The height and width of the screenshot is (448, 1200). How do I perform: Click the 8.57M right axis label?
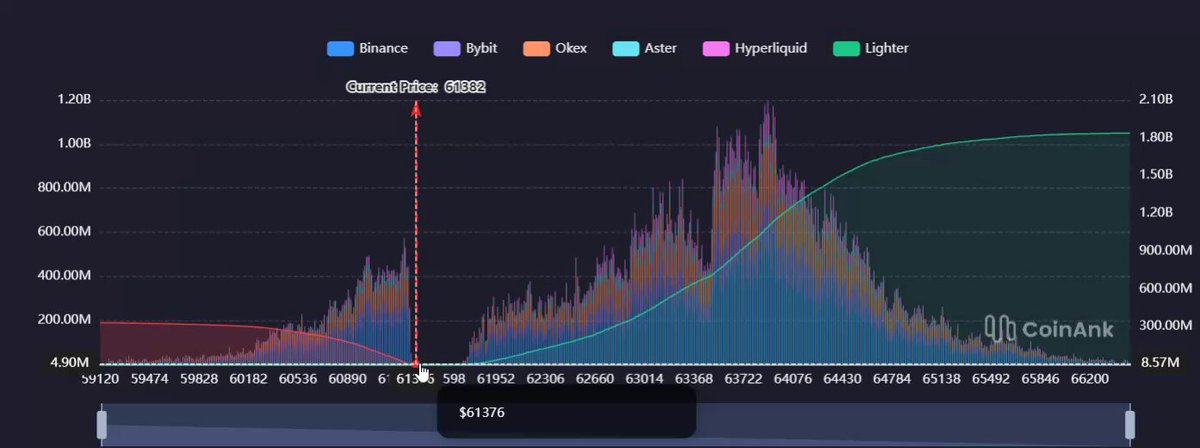(1158, 364)
